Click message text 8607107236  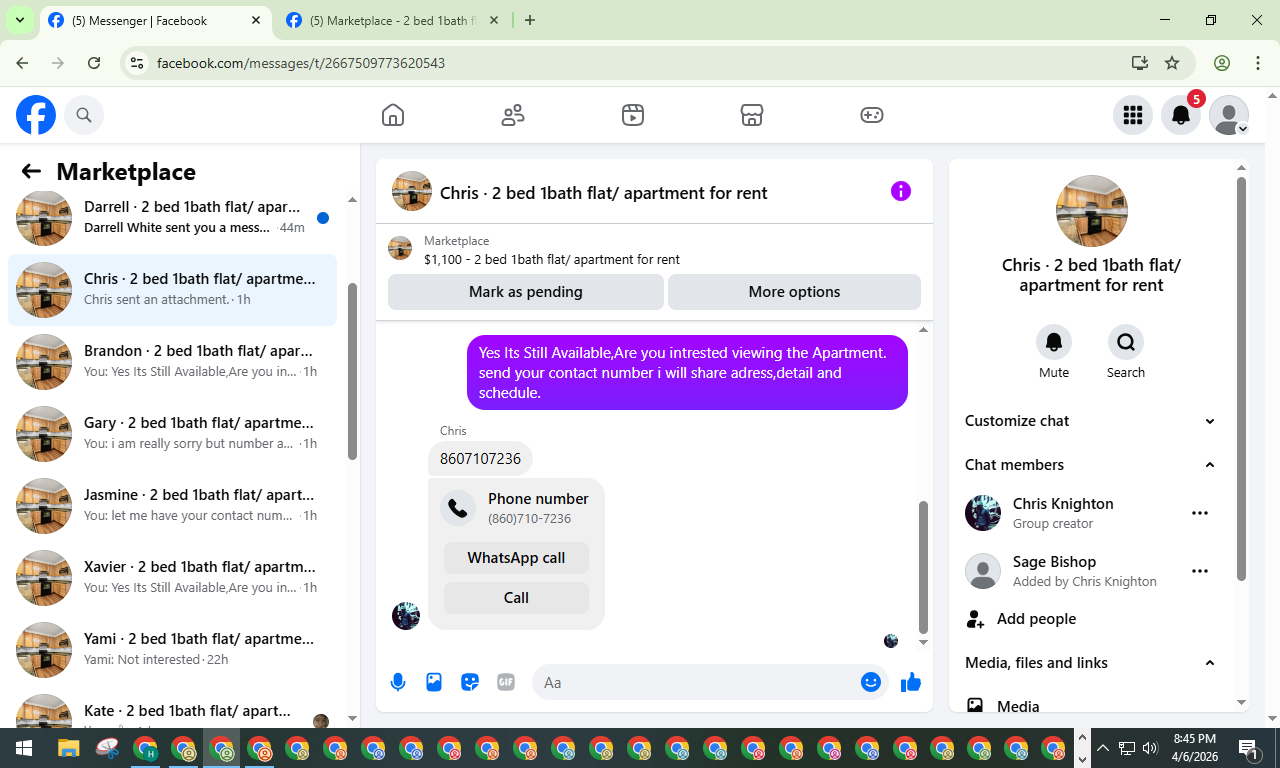480,459
